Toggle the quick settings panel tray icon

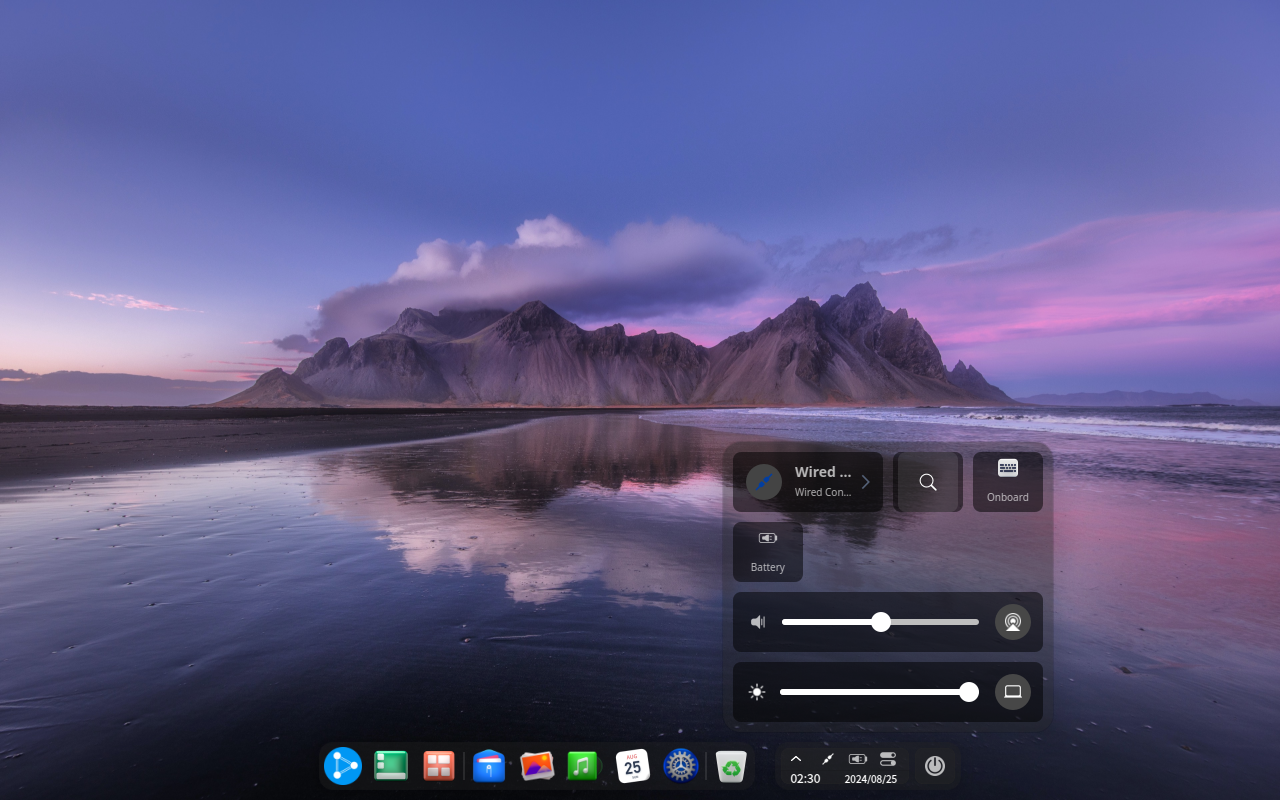tap(888, 759)
